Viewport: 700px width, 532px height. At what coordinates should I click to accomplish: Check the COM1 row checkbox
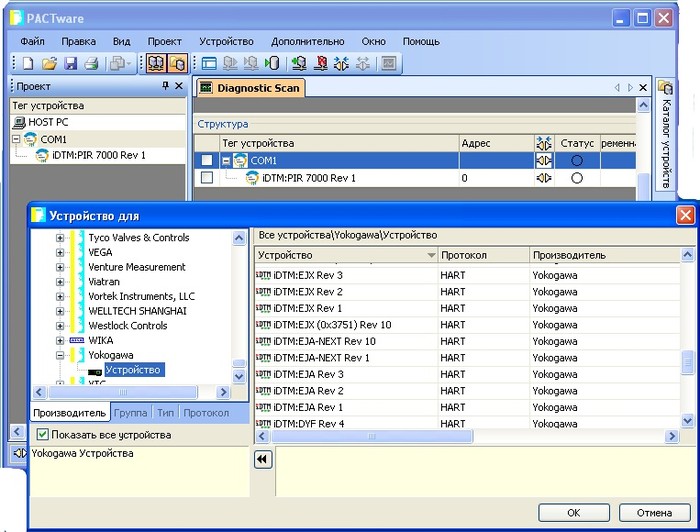207,160
